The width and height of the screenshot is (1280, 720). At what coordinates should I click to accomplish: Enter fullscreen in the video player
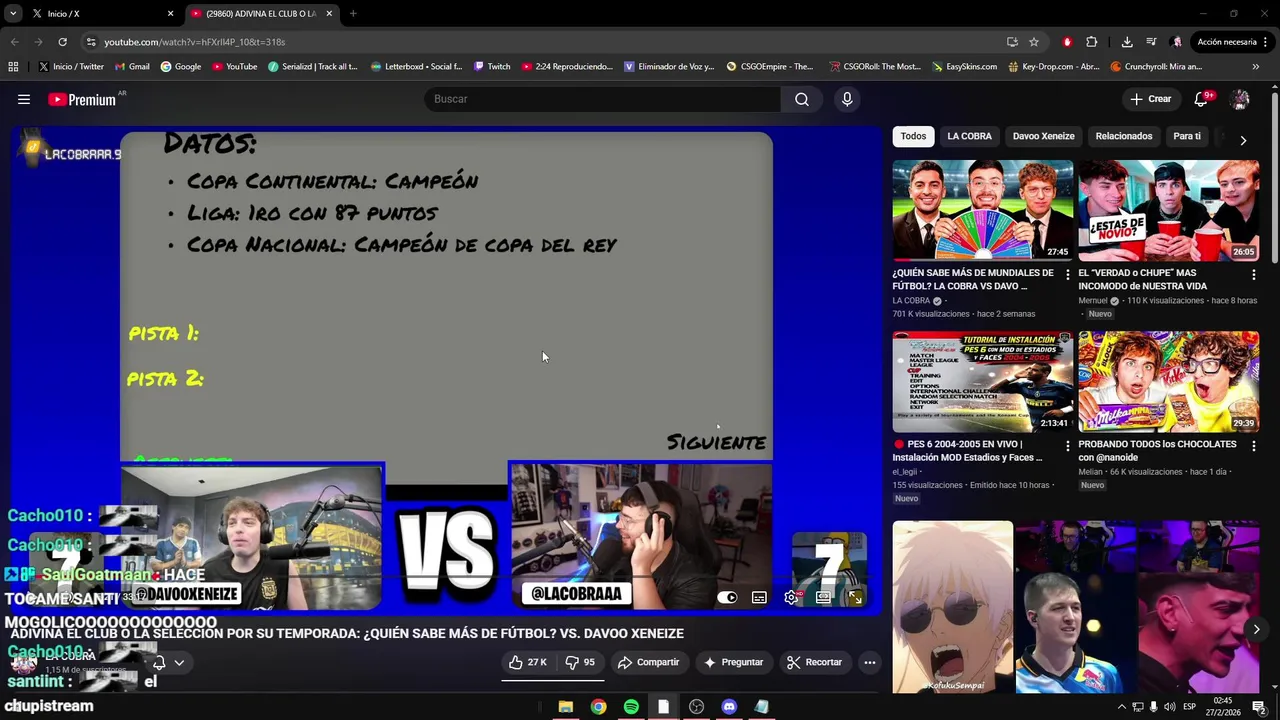[x=855, y=597]
